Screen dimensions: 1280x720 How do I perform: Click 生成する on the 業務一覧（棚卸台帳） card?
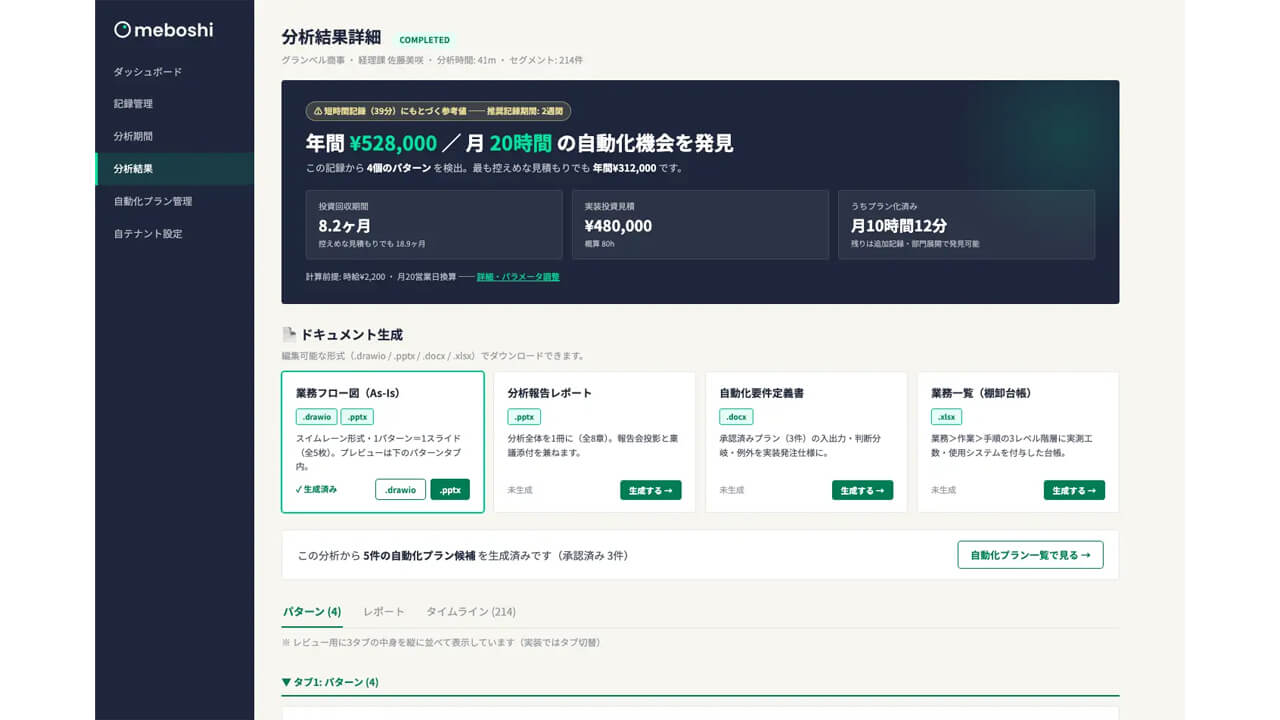1074,490
